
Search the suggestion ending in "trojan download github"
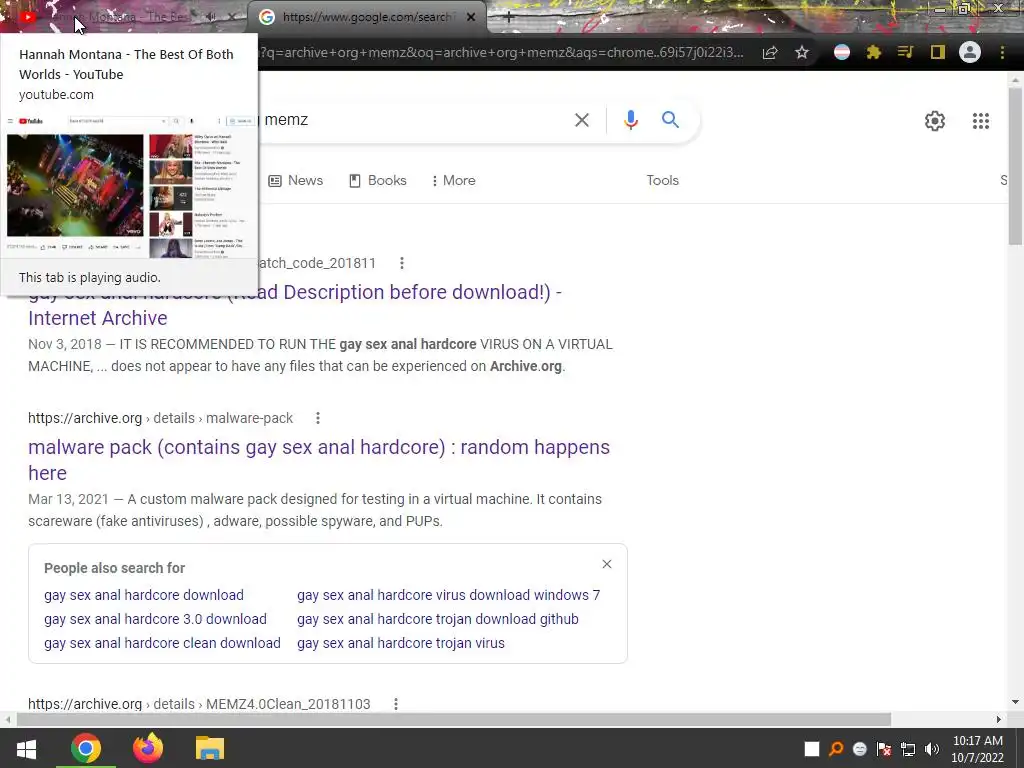(x=438, y=619)
